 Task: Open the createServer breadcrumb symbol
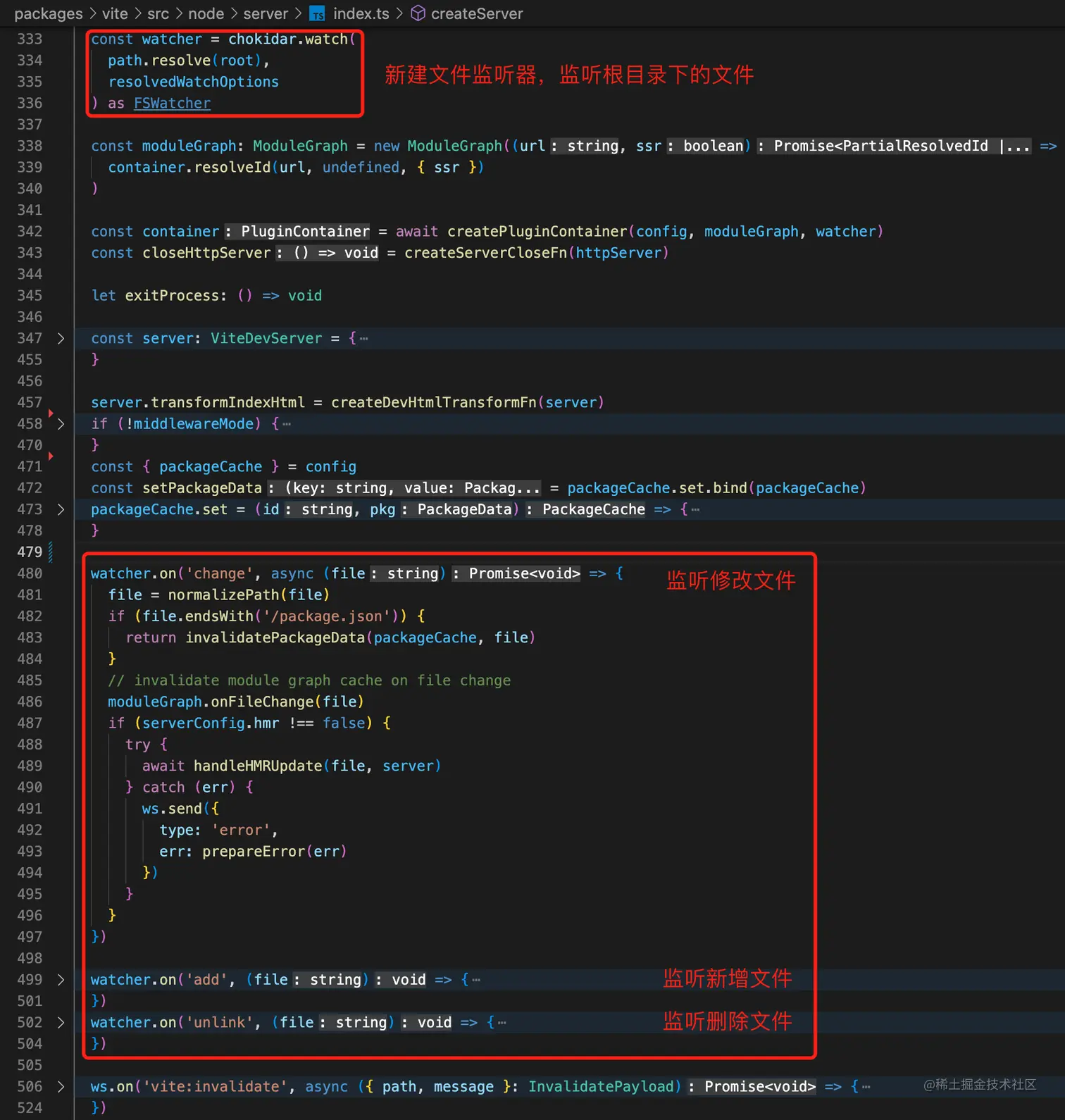(477, 13)
